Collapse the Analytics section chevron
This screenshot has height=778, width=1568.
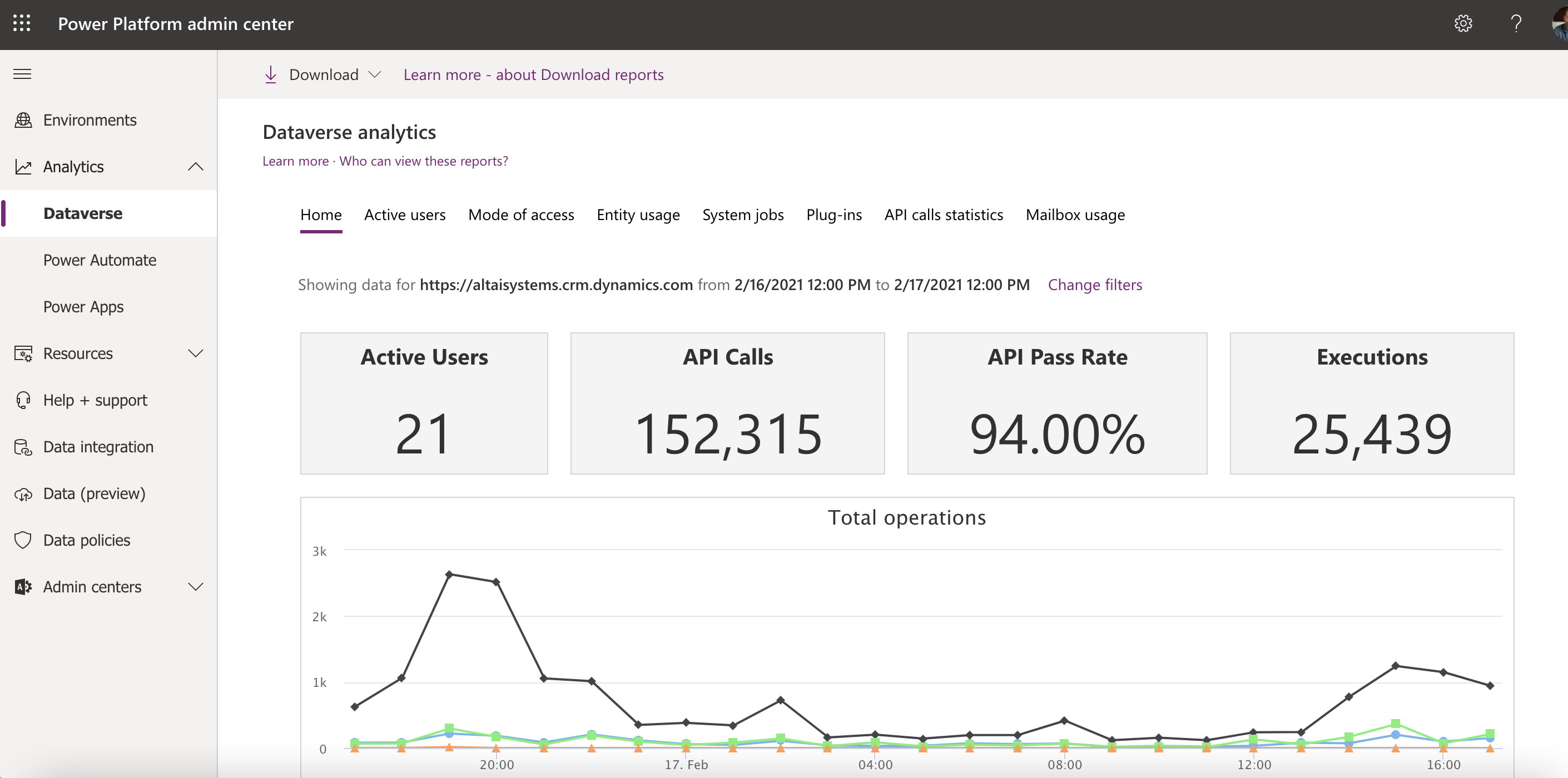pyautogui.click(x=195, y=167)
